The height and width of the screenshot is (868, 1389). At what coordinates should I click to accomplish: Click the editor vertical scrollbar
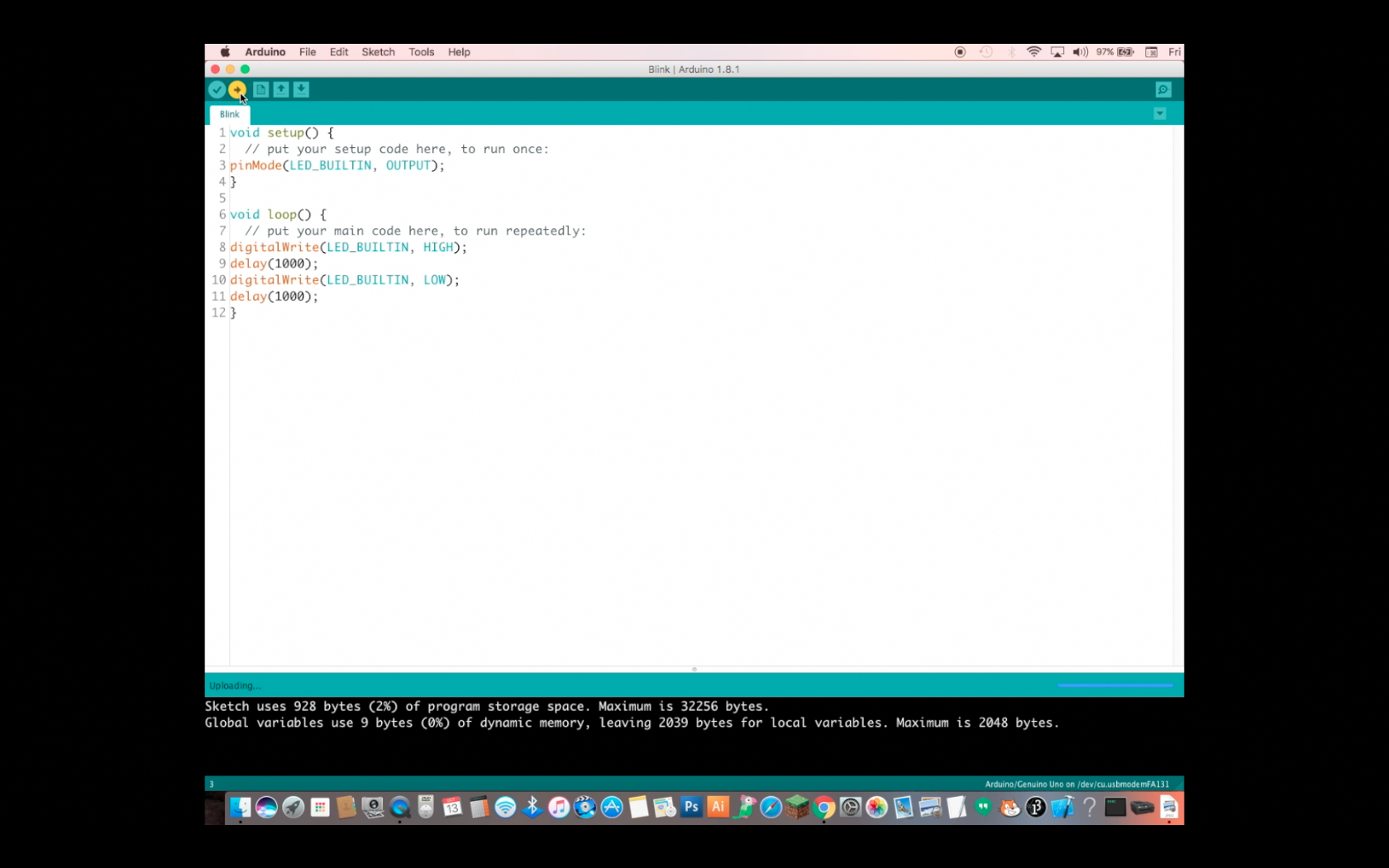1178,395
